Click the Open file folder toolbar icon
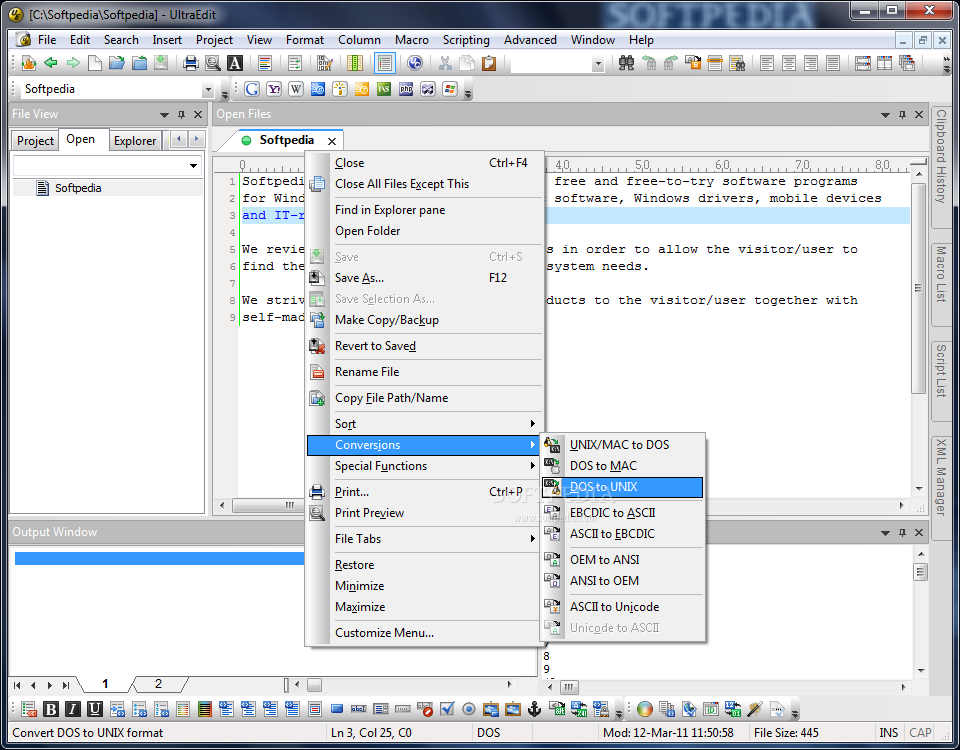Screen dimensions: 960x750 [117, 62]
